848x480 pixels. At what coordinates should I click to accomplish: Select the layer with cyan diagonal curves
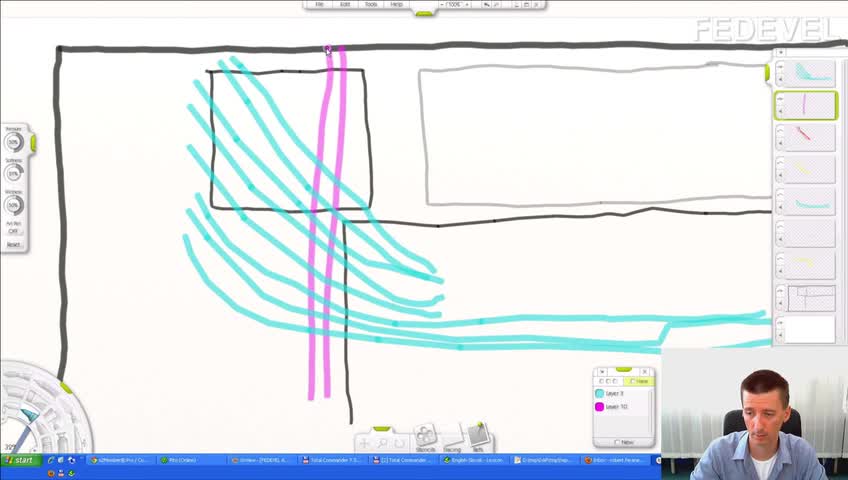(809, 74)
